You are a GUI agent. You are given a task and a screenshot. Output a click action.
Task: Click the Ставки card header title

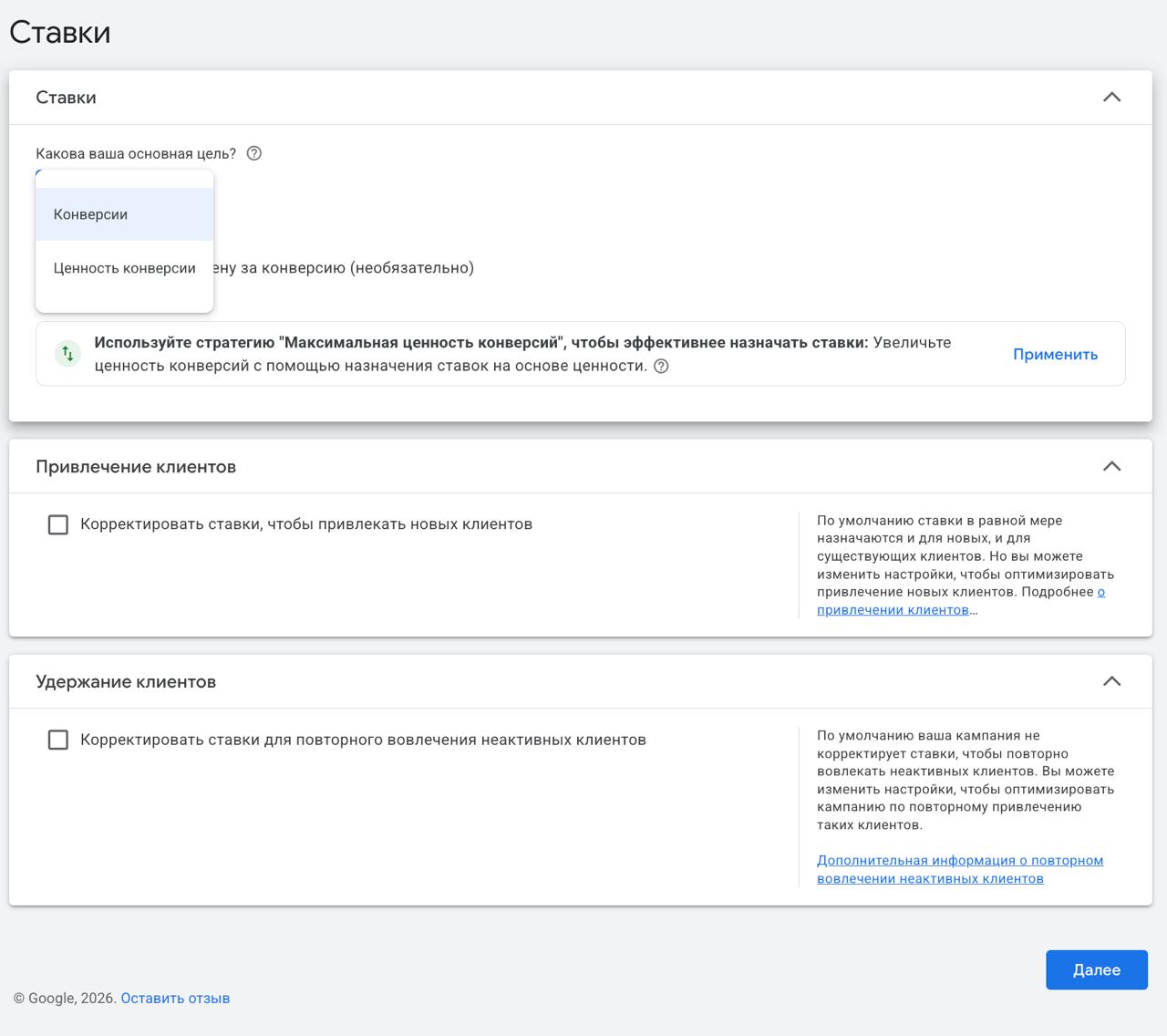tap(66, 98)
